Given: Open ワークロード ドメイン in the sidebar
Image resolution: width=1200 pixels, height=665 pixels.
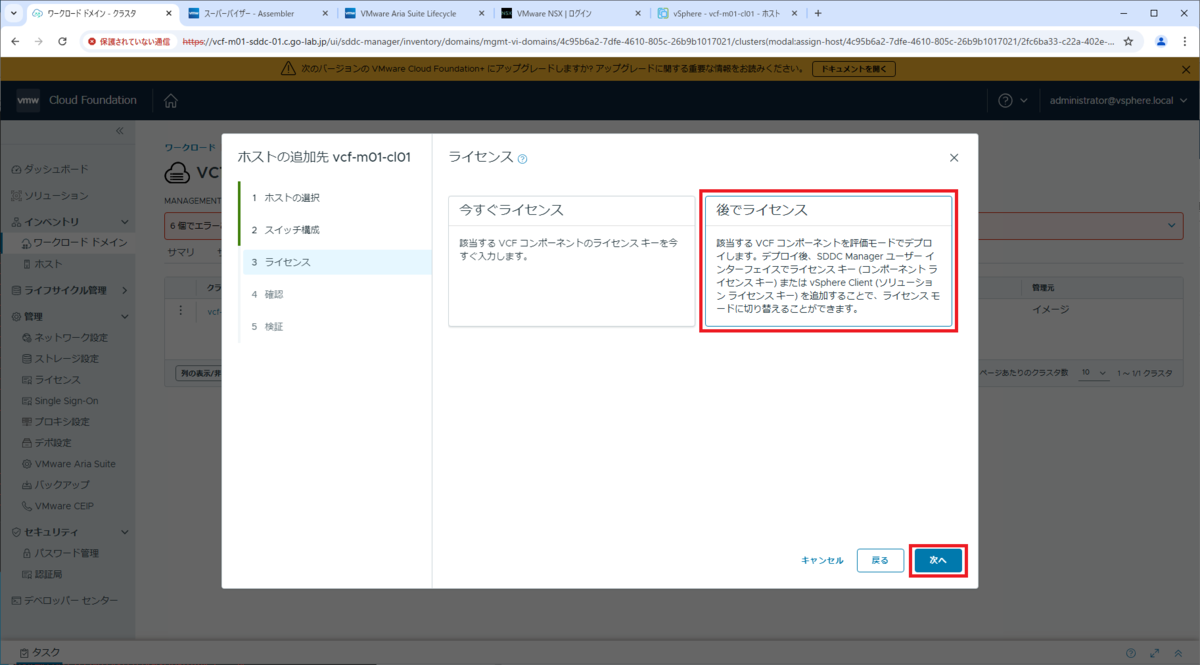Looking at the screenshot, I should pyautogui.click(x=75, y=242).
